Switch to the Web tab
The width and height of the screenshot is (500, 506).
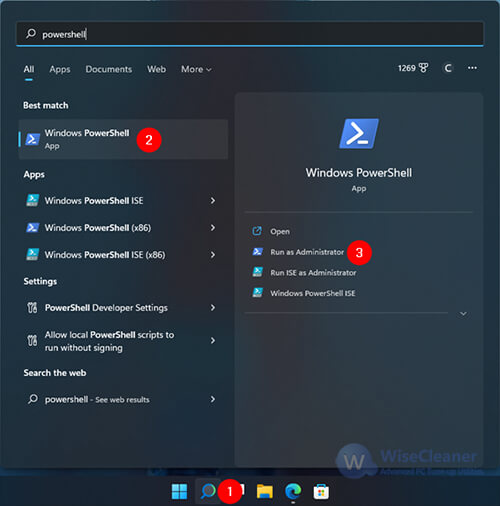pyautogui.click(x=156, y=69)
